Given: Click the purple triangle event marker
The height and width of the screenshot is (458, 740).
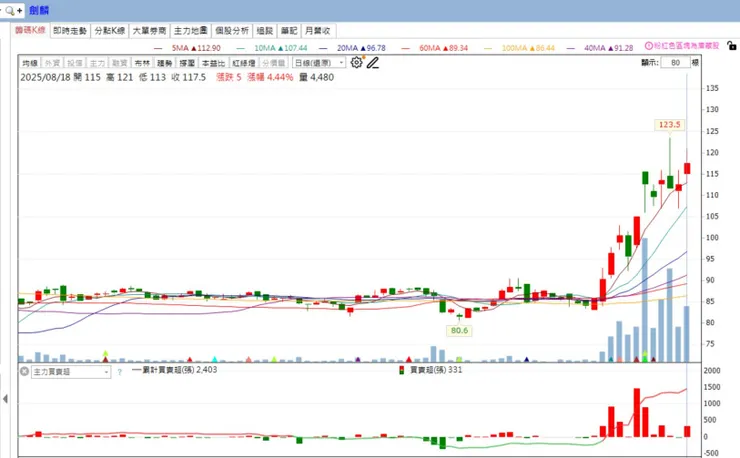Looking at the screenshot, I should point(358,359).
